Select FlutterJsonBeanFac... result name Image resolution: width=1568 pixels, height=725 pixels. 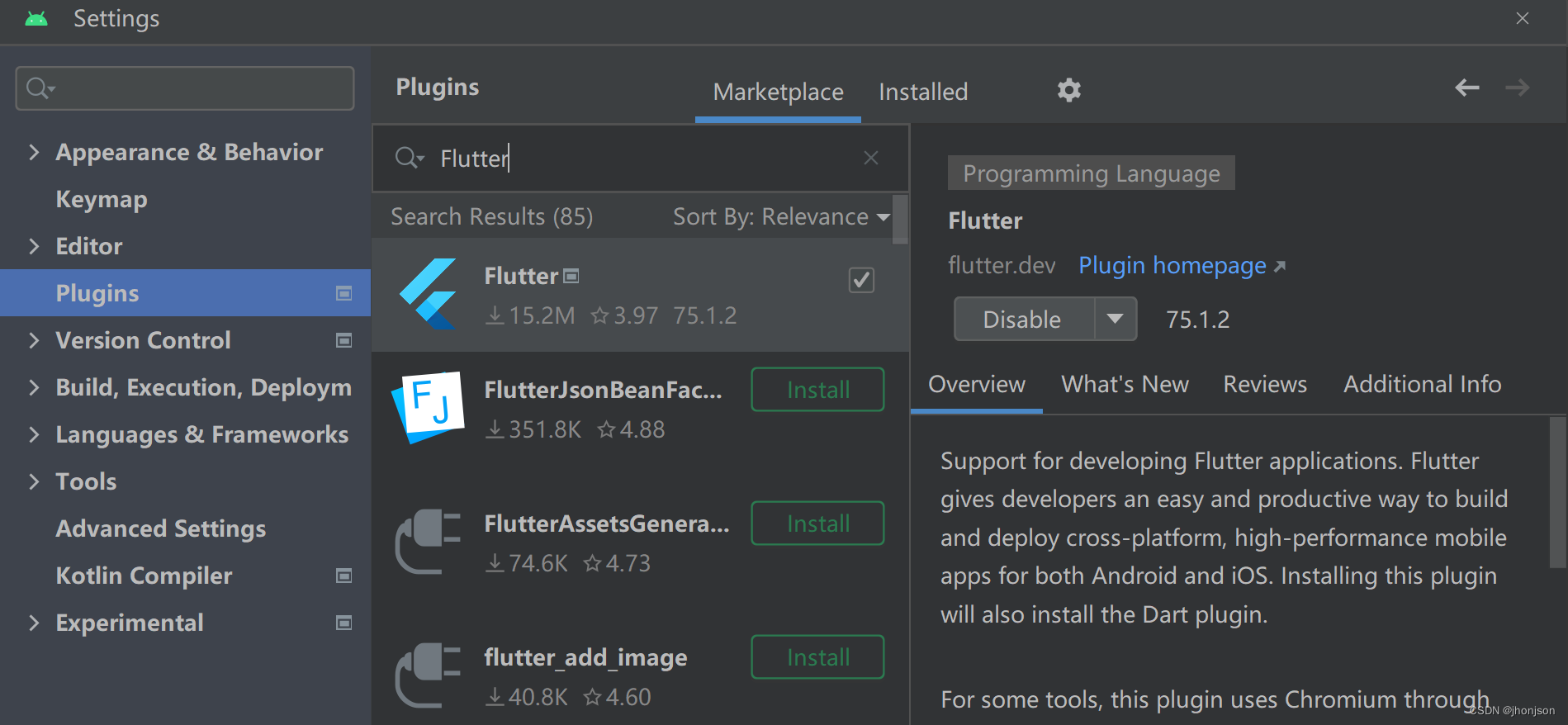603,390
